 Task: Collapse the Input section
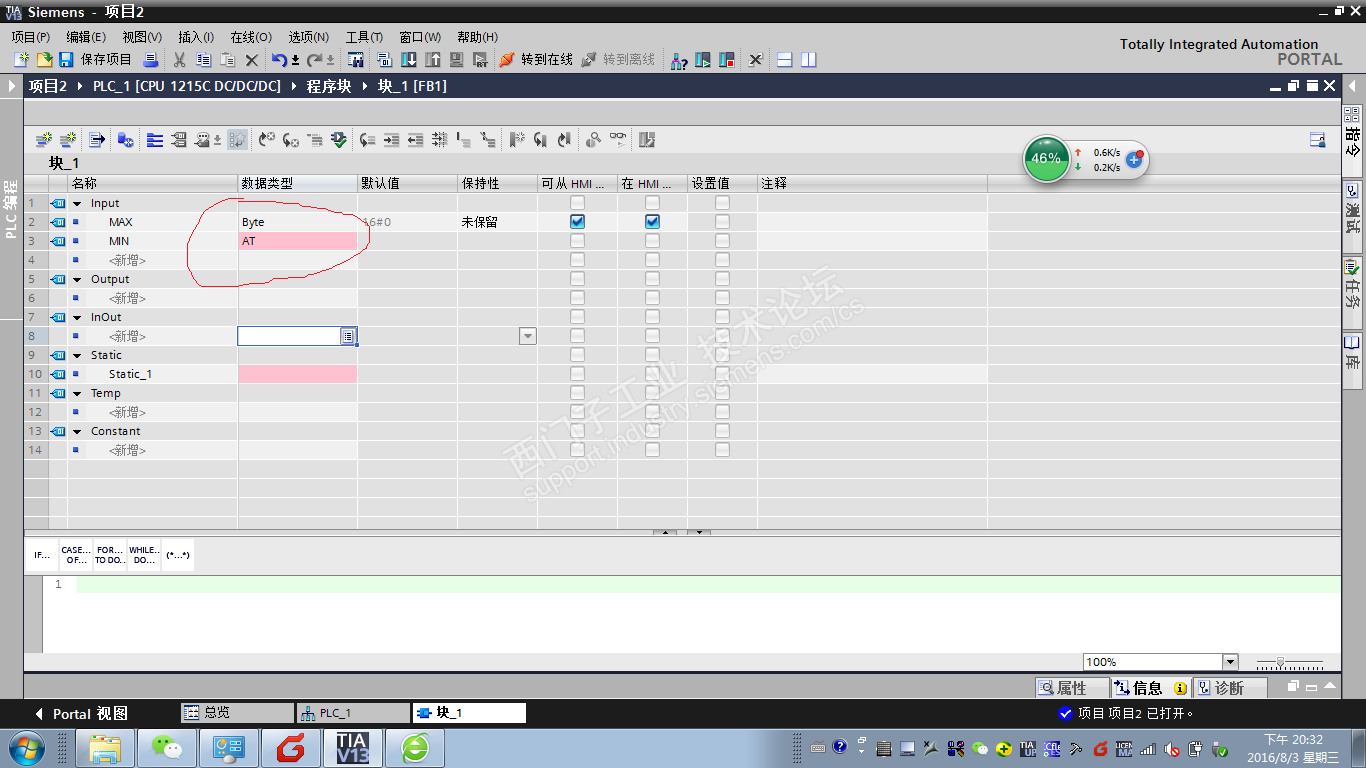pyautogui.click(x=77, y=203)
